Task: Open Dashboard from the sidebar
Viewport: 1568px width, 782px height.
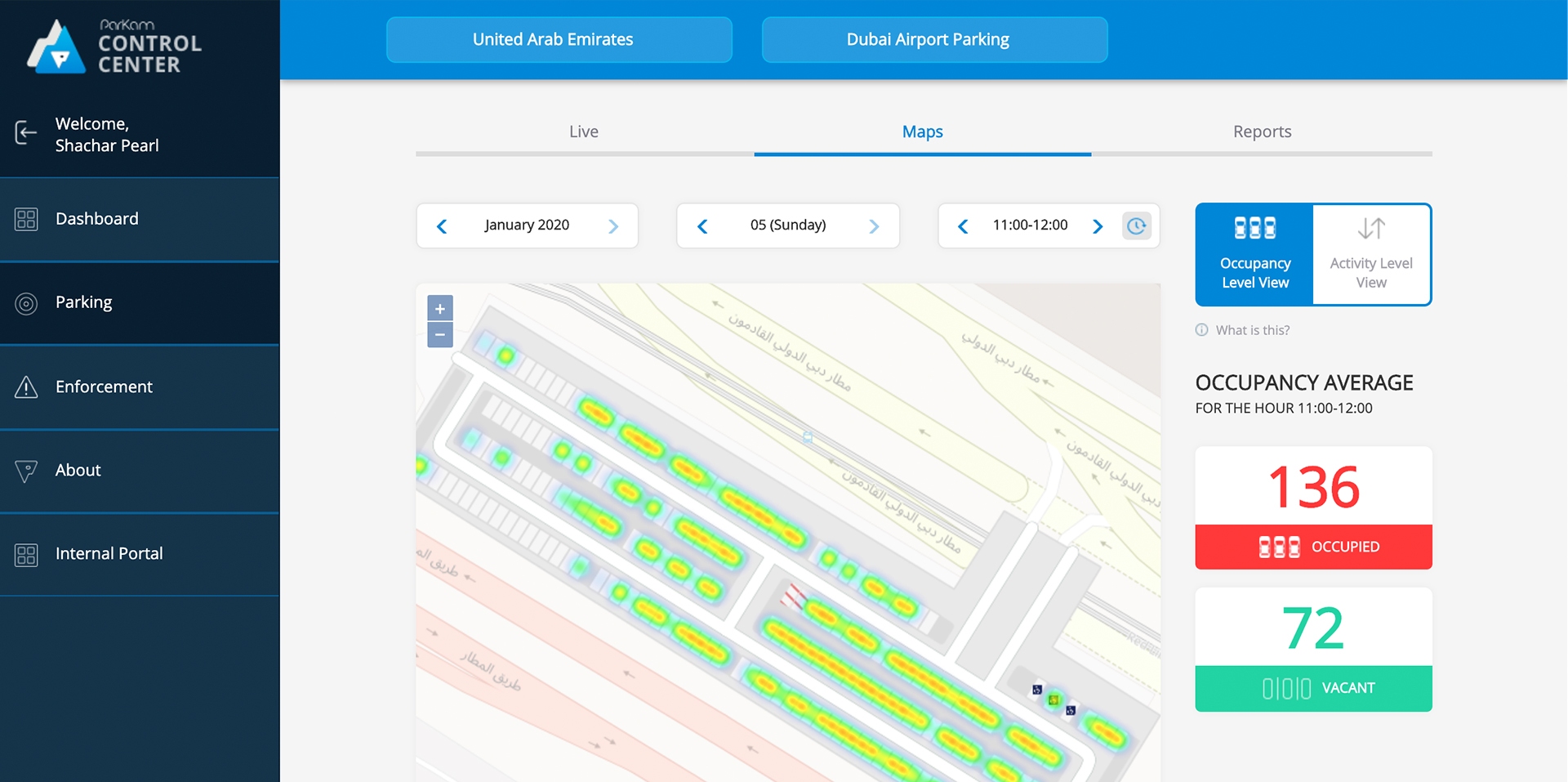Action: [96, 219]
